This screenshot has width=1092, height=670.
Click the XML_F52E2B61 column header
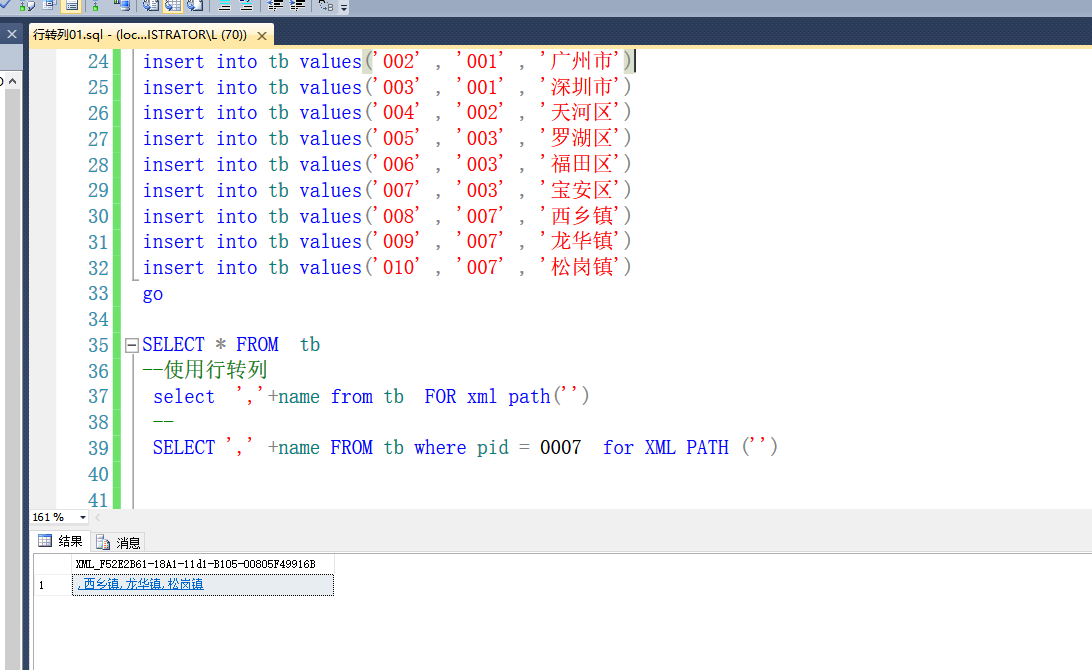203,563
